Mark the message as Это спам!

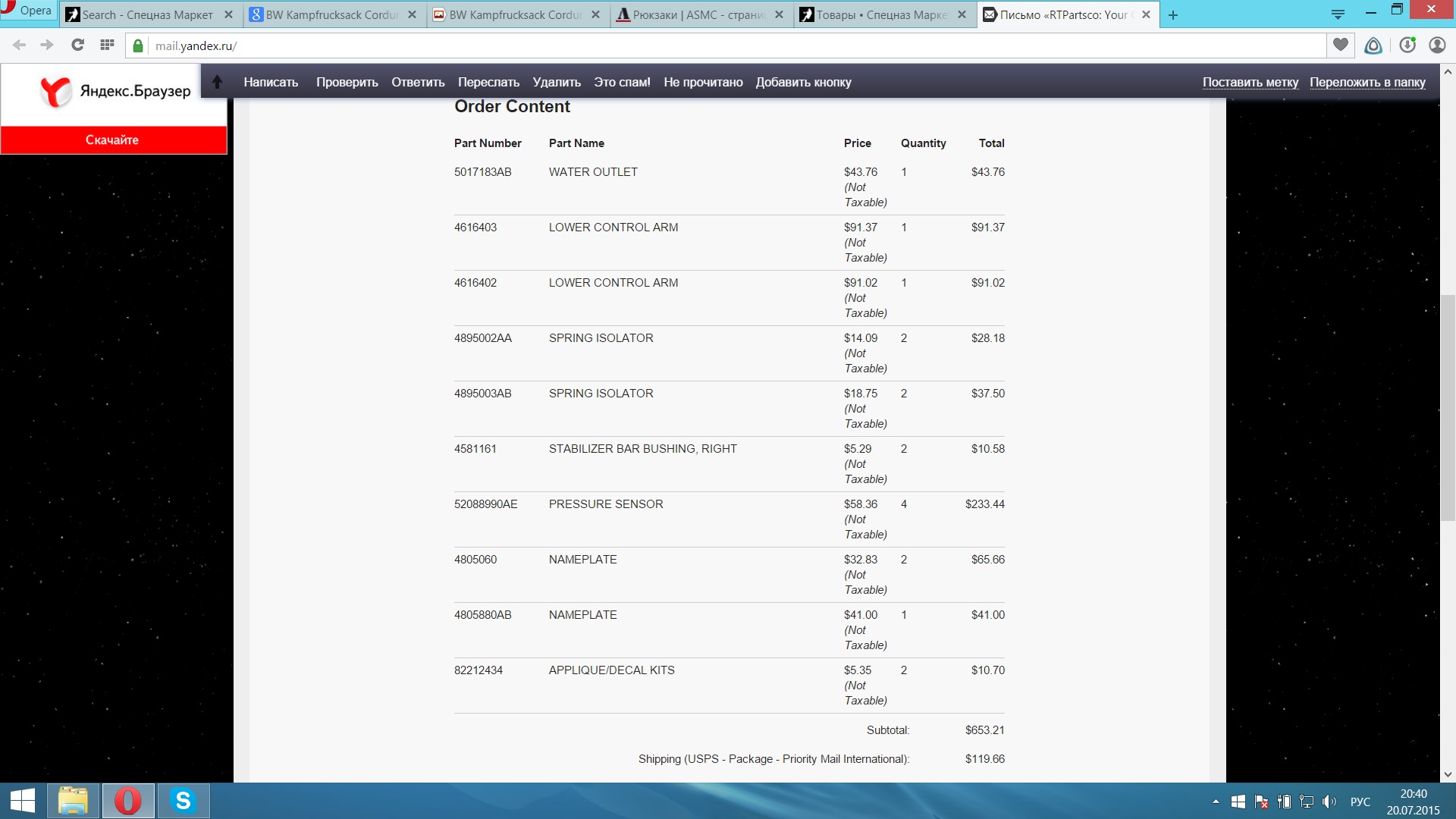coord(622,82)
